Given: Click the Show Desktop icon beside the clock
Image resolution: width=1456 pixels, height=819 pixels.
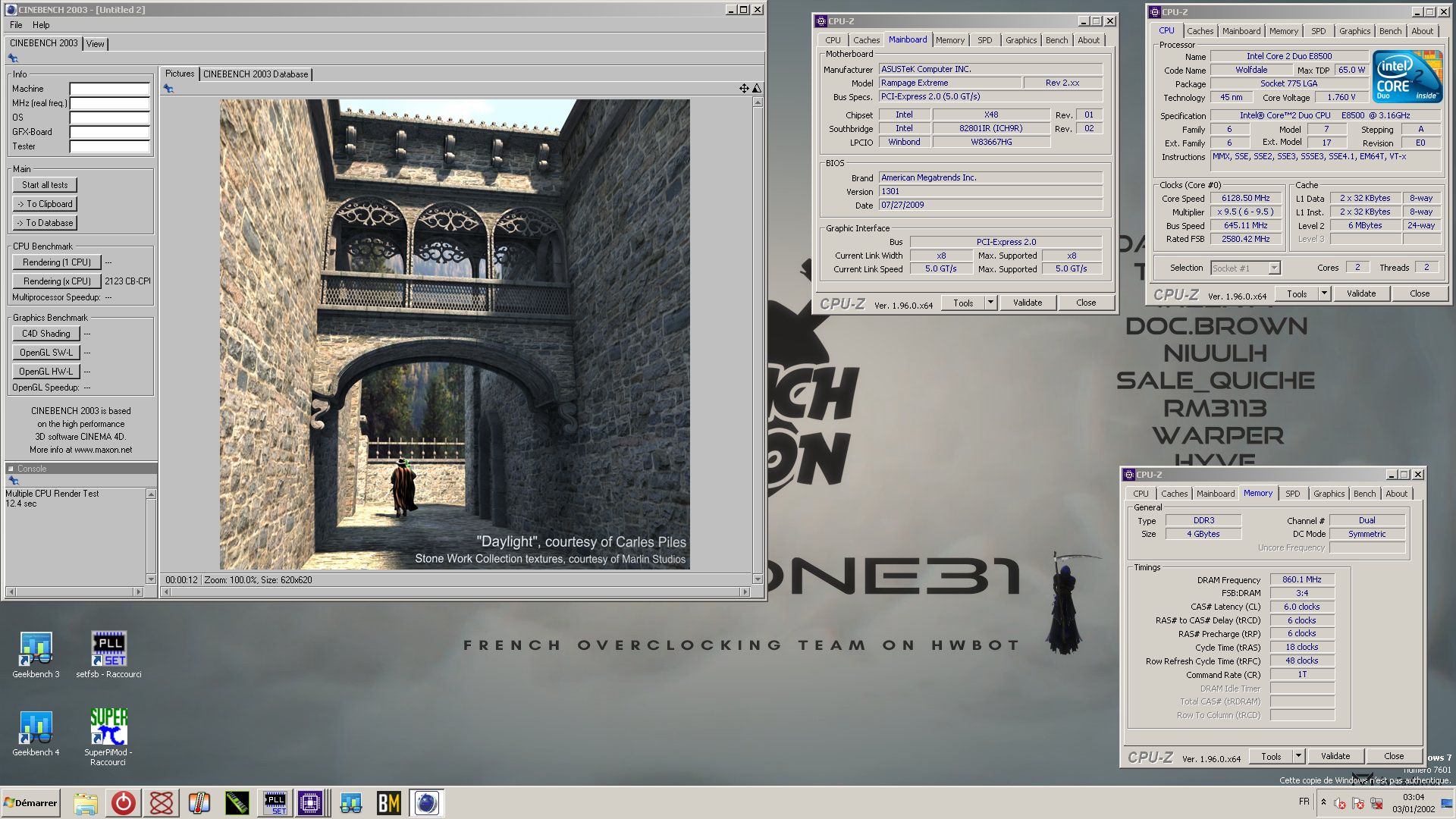Looking at the screenshot, I should click(1447, 803).
